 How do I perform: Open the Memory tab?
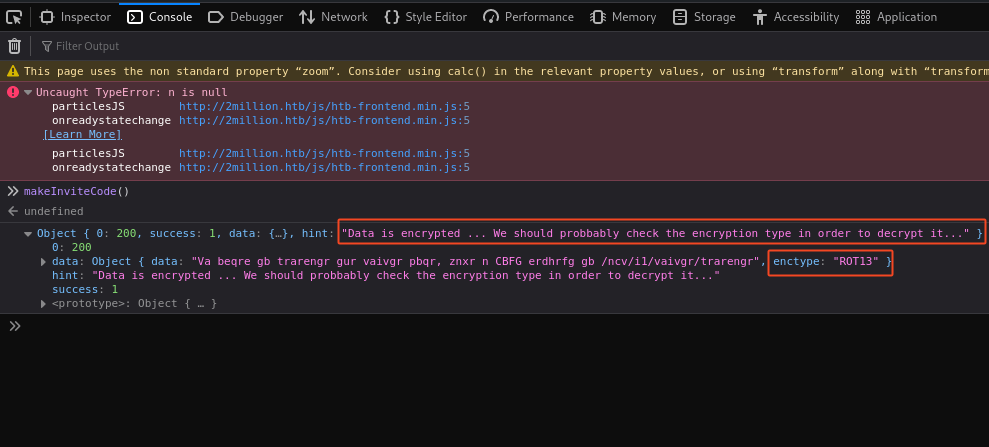coord(624,17)
